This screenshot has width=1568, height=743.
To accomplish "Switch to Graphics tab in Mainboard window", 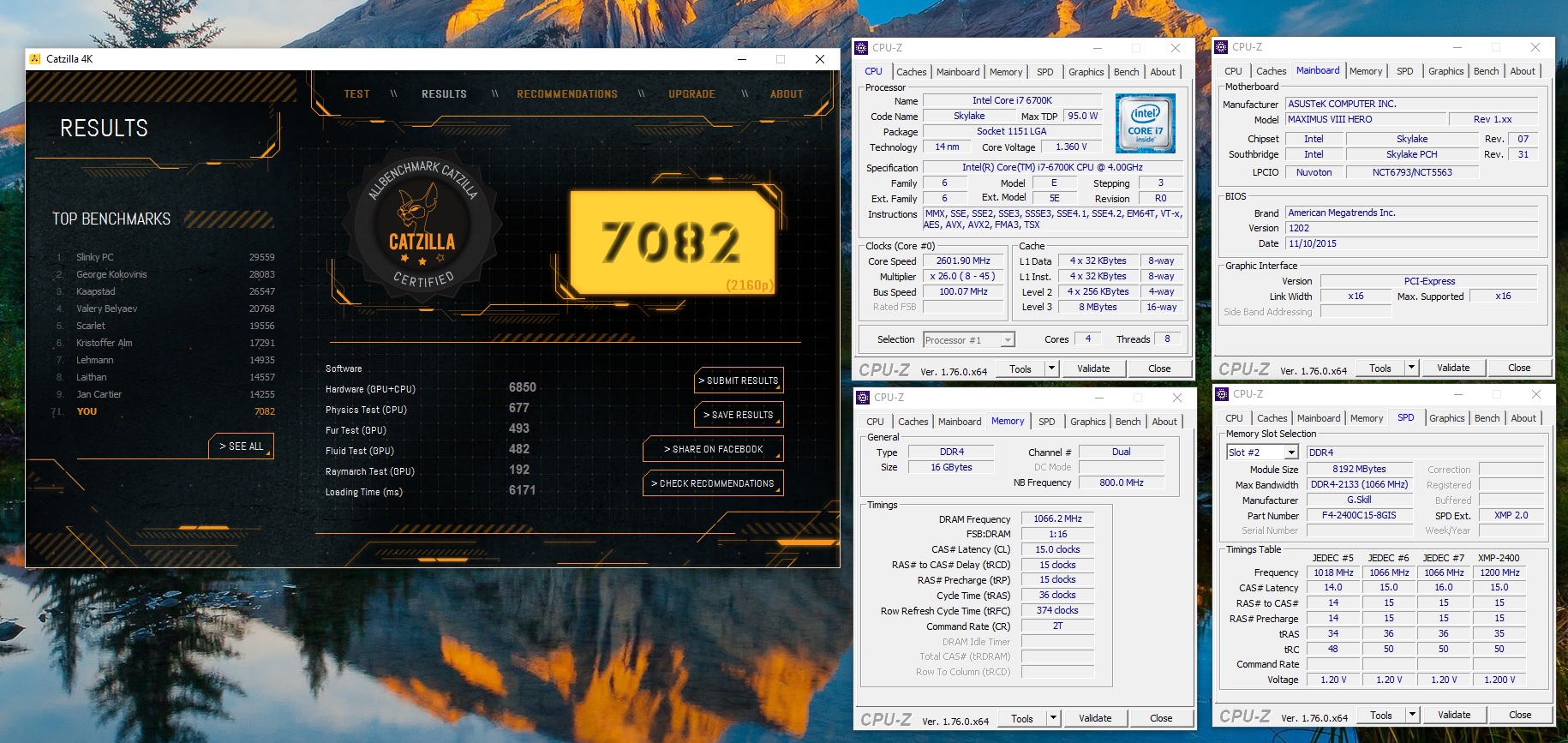I will tap(1446, 71).
